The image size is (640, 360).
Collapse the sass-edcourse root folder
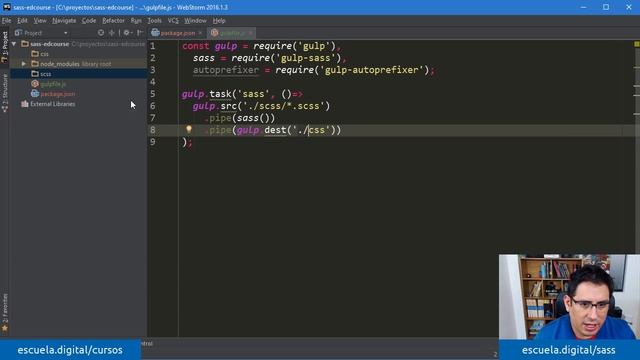[x=14, y=44]
